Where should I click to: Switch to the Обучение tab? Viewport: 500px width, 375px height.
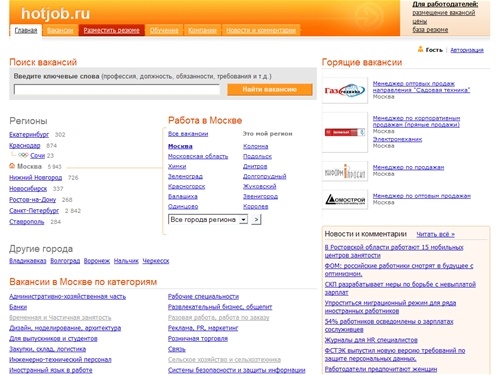pos(164,30)
